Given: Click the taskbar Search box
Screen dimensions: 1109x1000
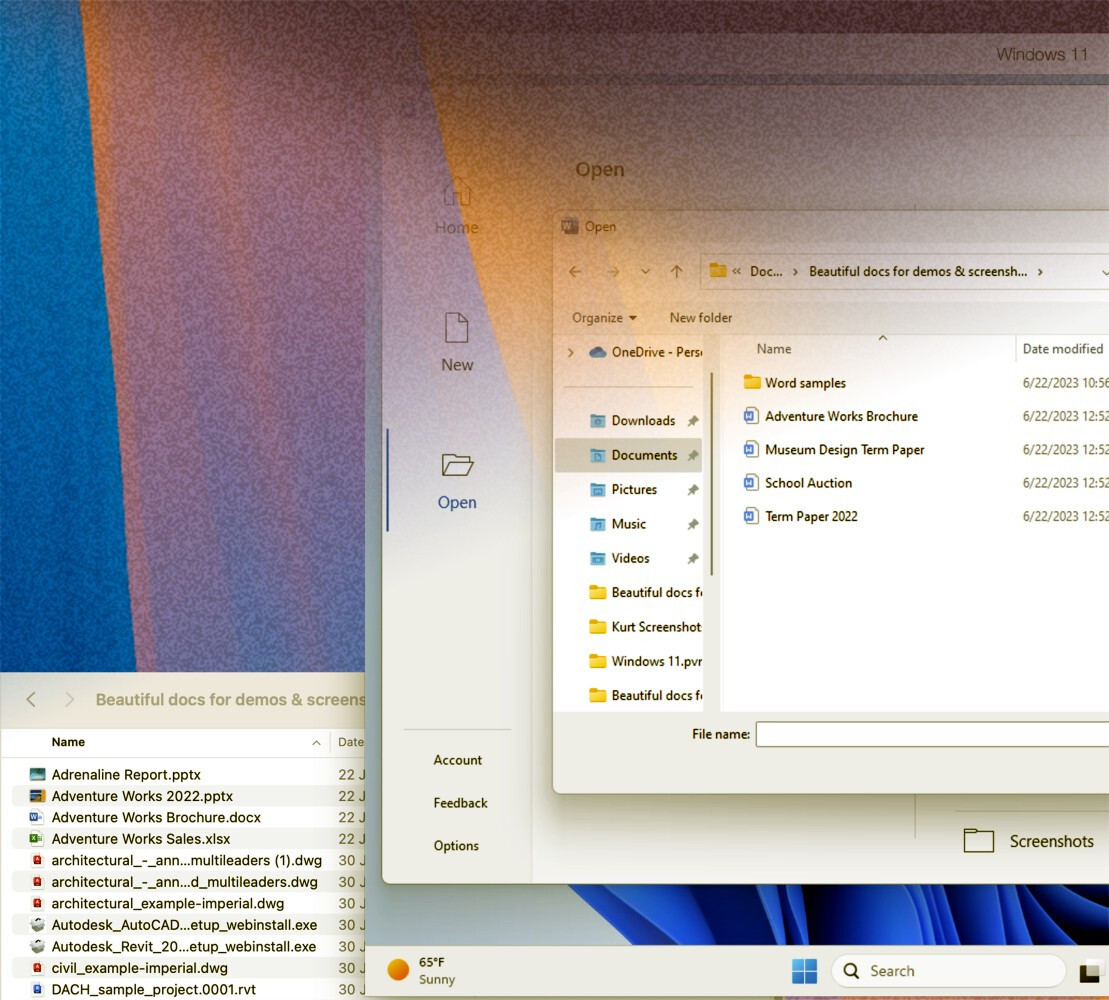Looking at the screenshot, I should [948, 971].
